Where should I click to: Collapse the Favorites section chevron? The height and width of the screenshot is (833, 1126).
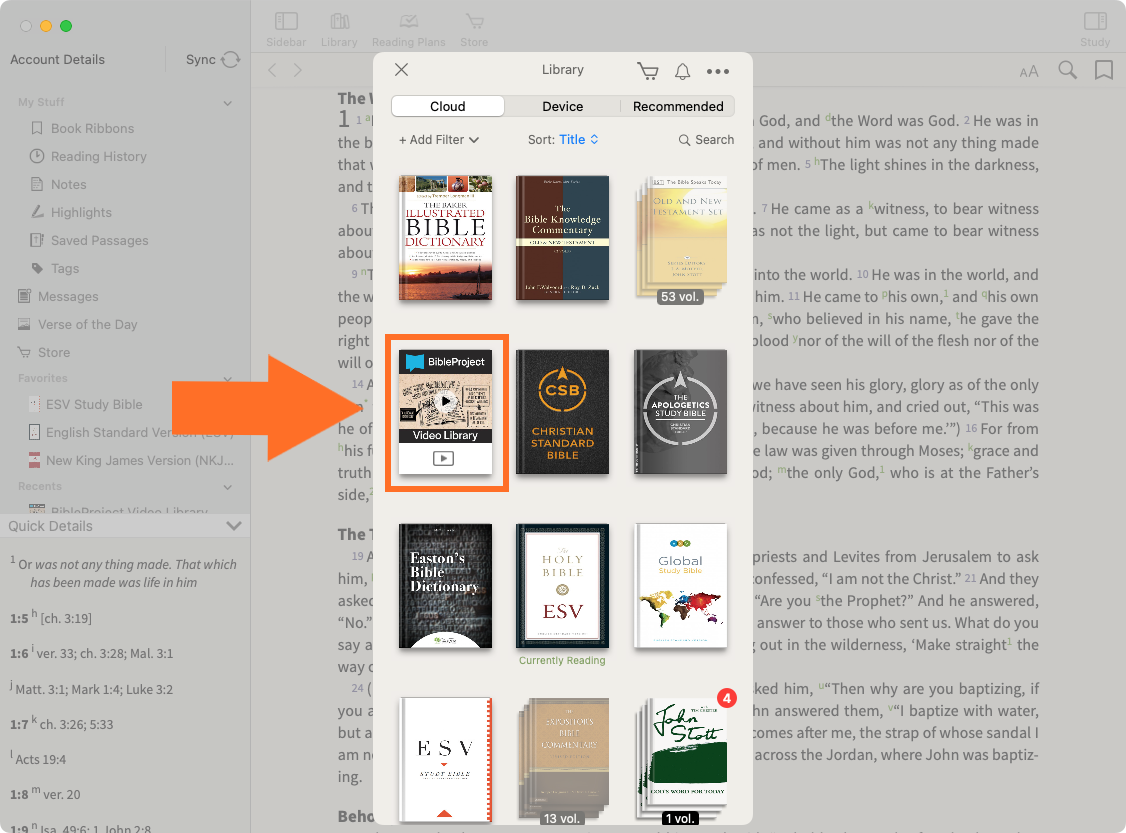pos(228,378)
